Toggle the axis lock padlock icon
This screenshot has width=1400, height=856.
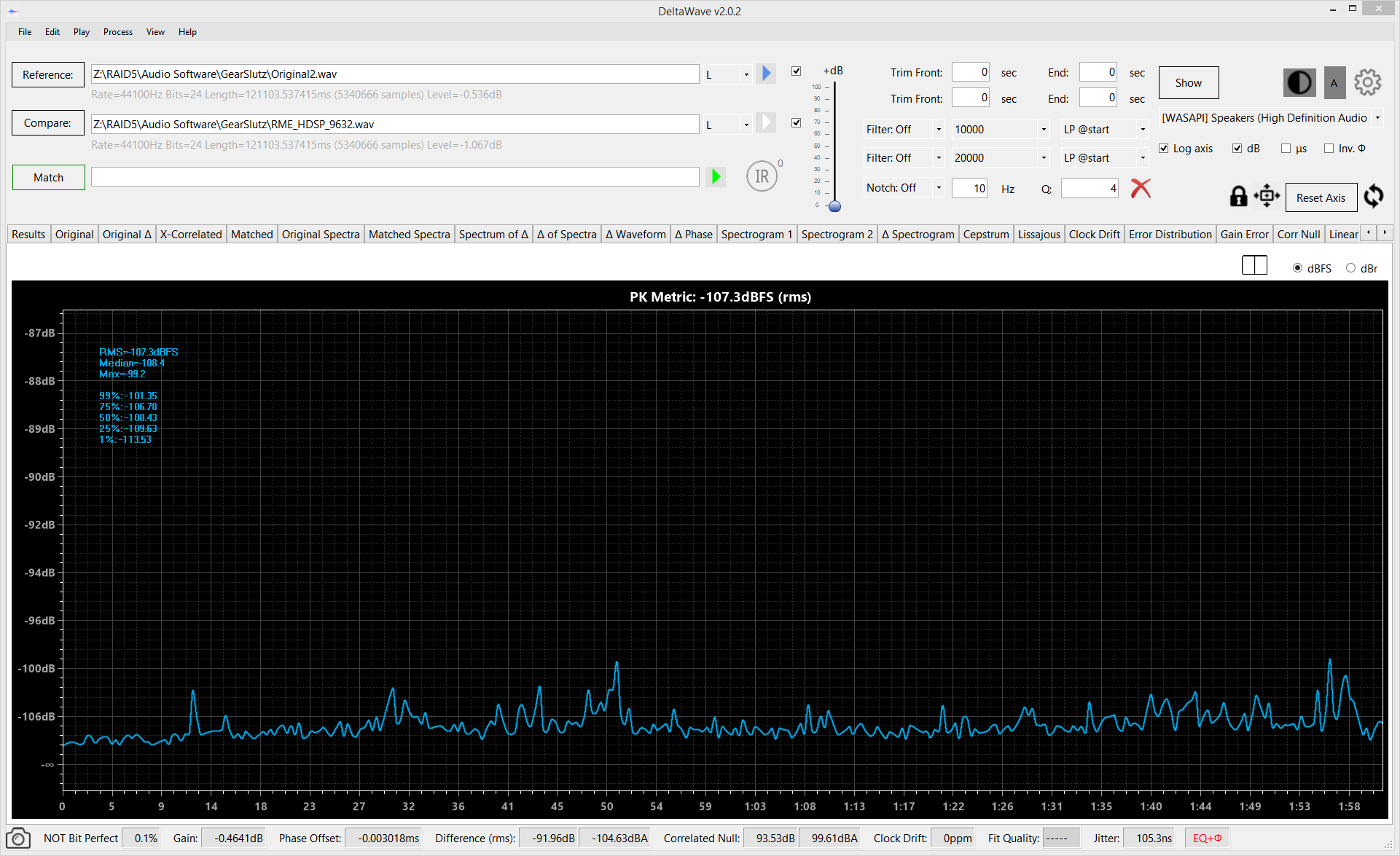(x=1238, y=196)
